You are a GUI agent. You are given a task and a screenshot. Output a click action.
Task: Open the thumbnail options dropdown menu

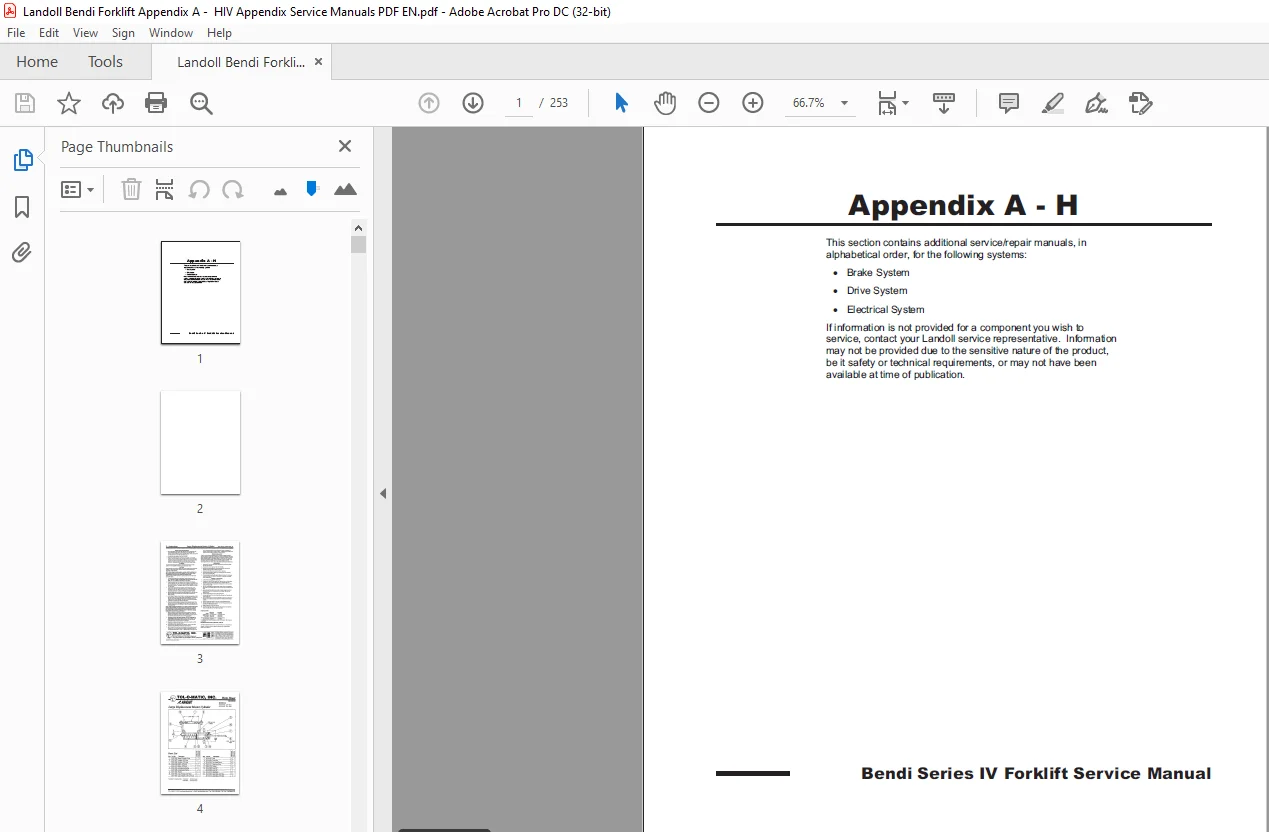click(x=78, y=189)
